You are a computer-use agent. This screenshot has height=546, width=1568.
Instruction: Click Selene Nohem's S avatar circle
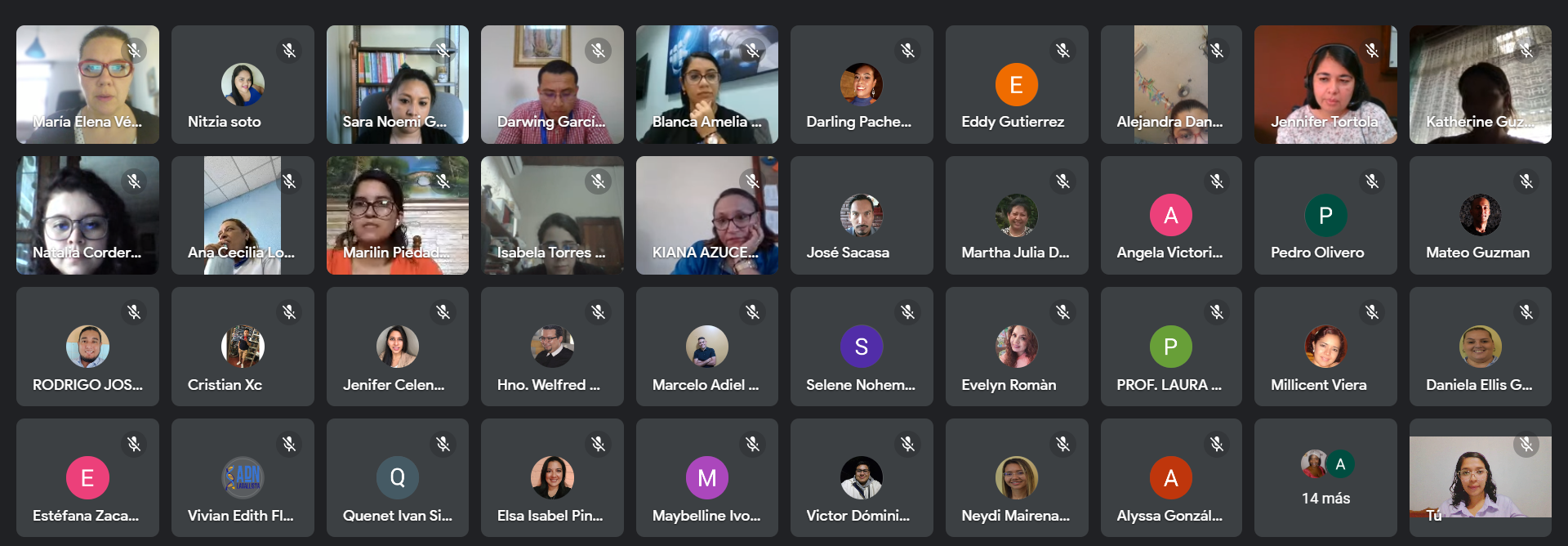(862, 347)
